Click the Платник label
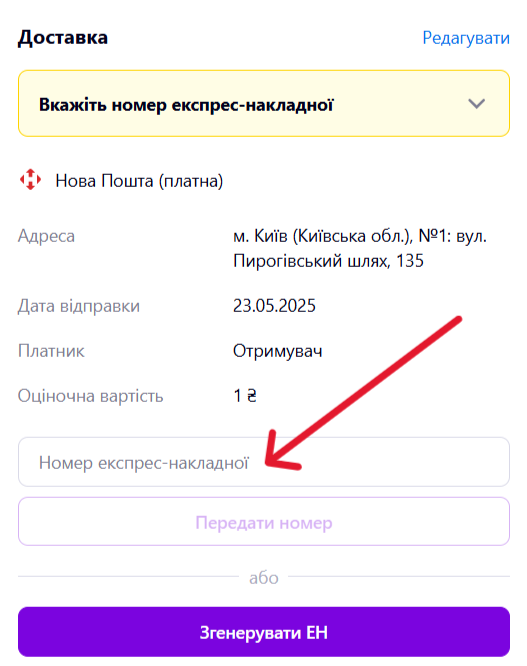Image resolution: width=527 pixels, height=666 pixels. point(51,351)
